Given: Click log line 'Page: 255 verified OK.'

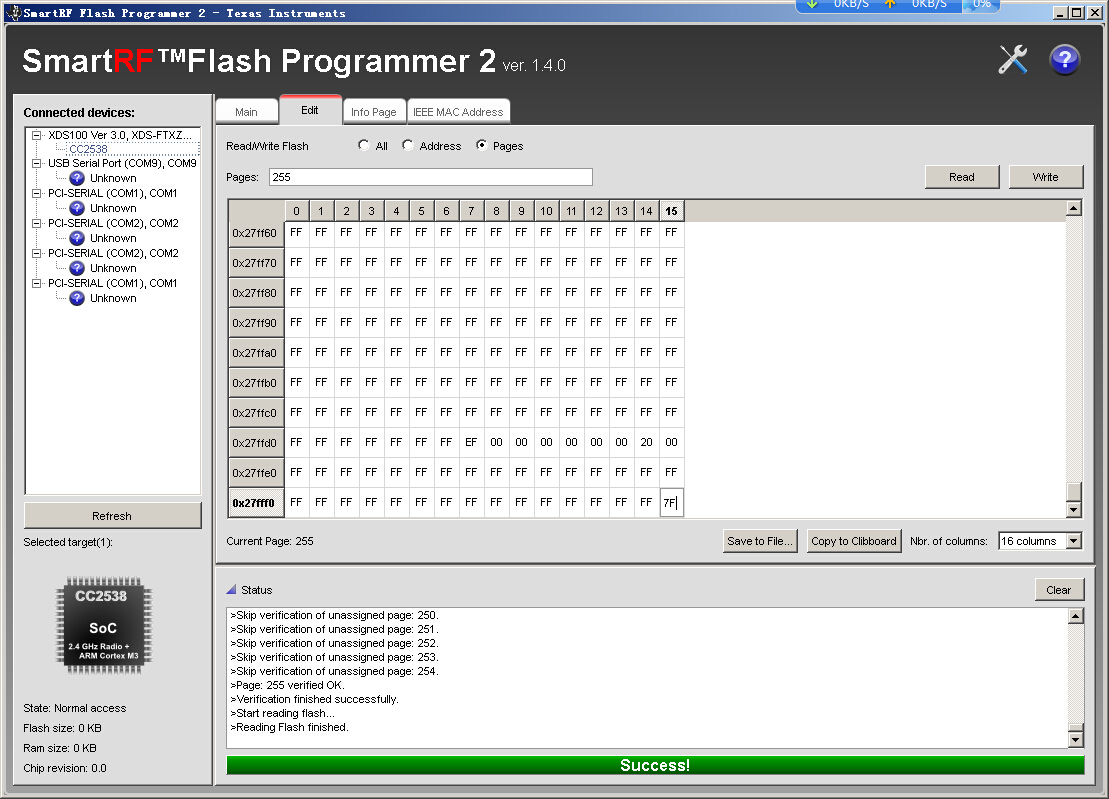Looking at the screenshot, I should [x=287, y=685].
